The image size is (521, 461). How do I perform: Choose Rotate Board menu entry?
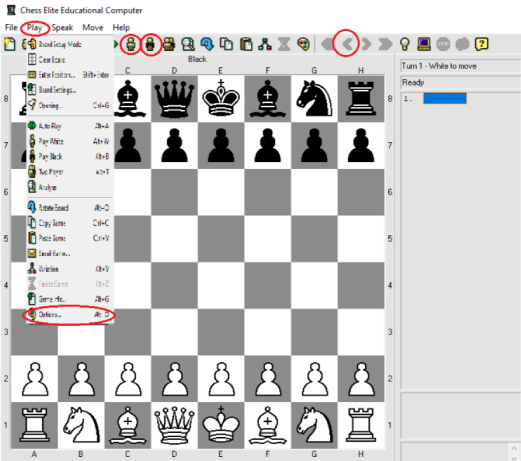coord(70,208)
